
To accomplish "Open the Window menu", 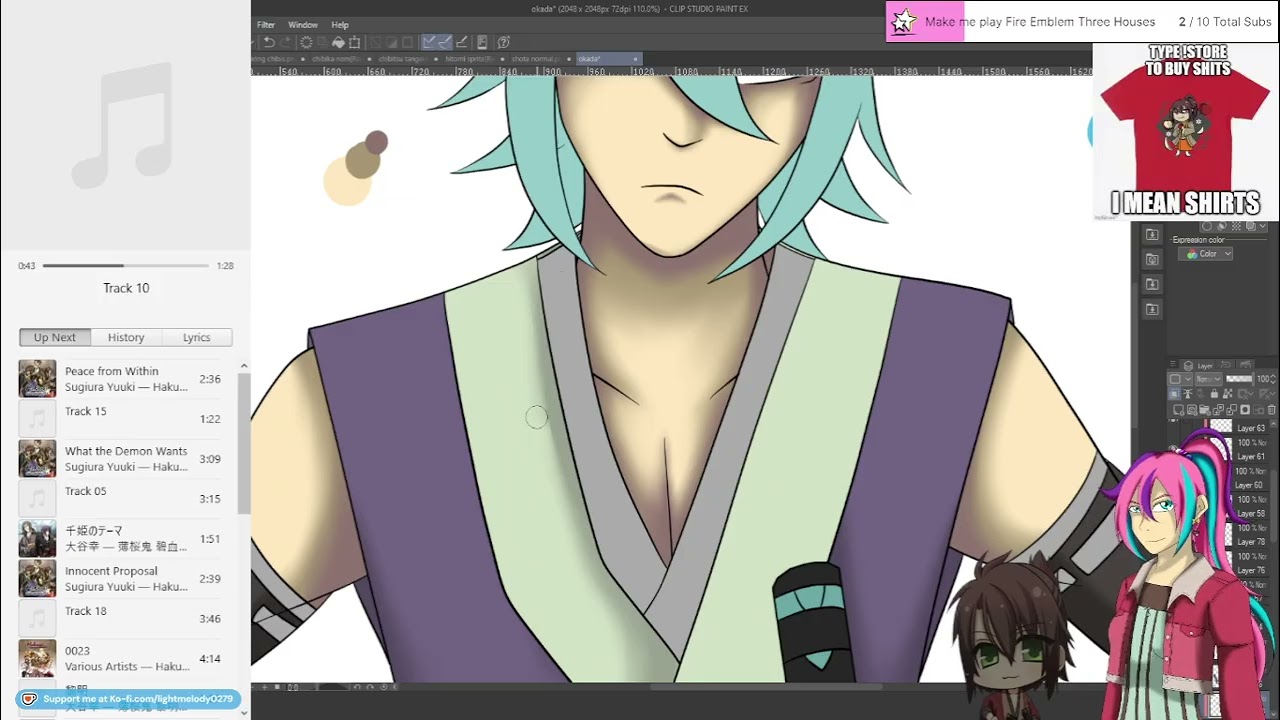I will [303, 25].
